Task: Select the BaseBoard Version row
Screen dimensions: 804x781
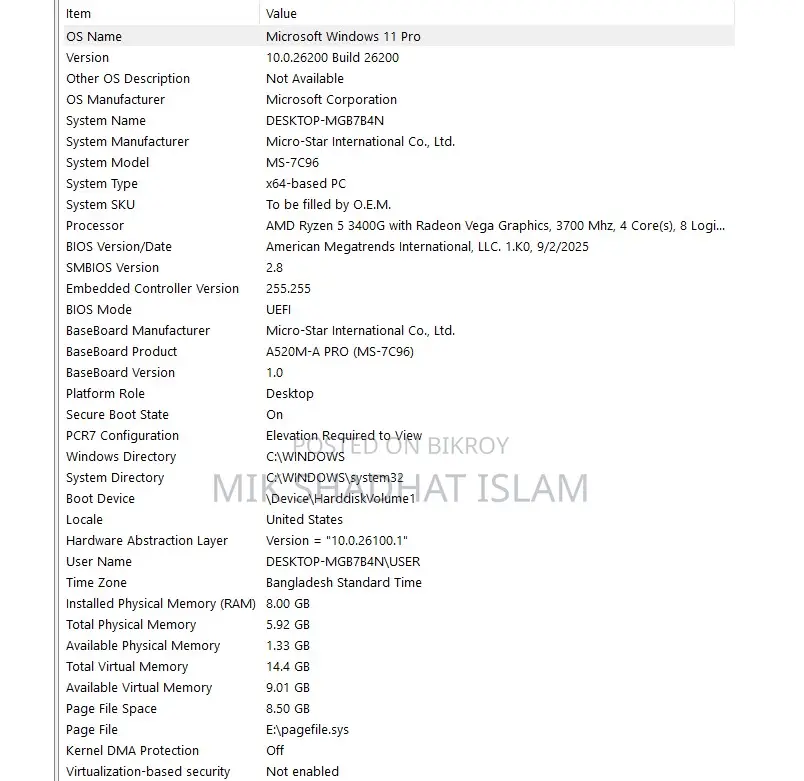Action: click(399, 373)
